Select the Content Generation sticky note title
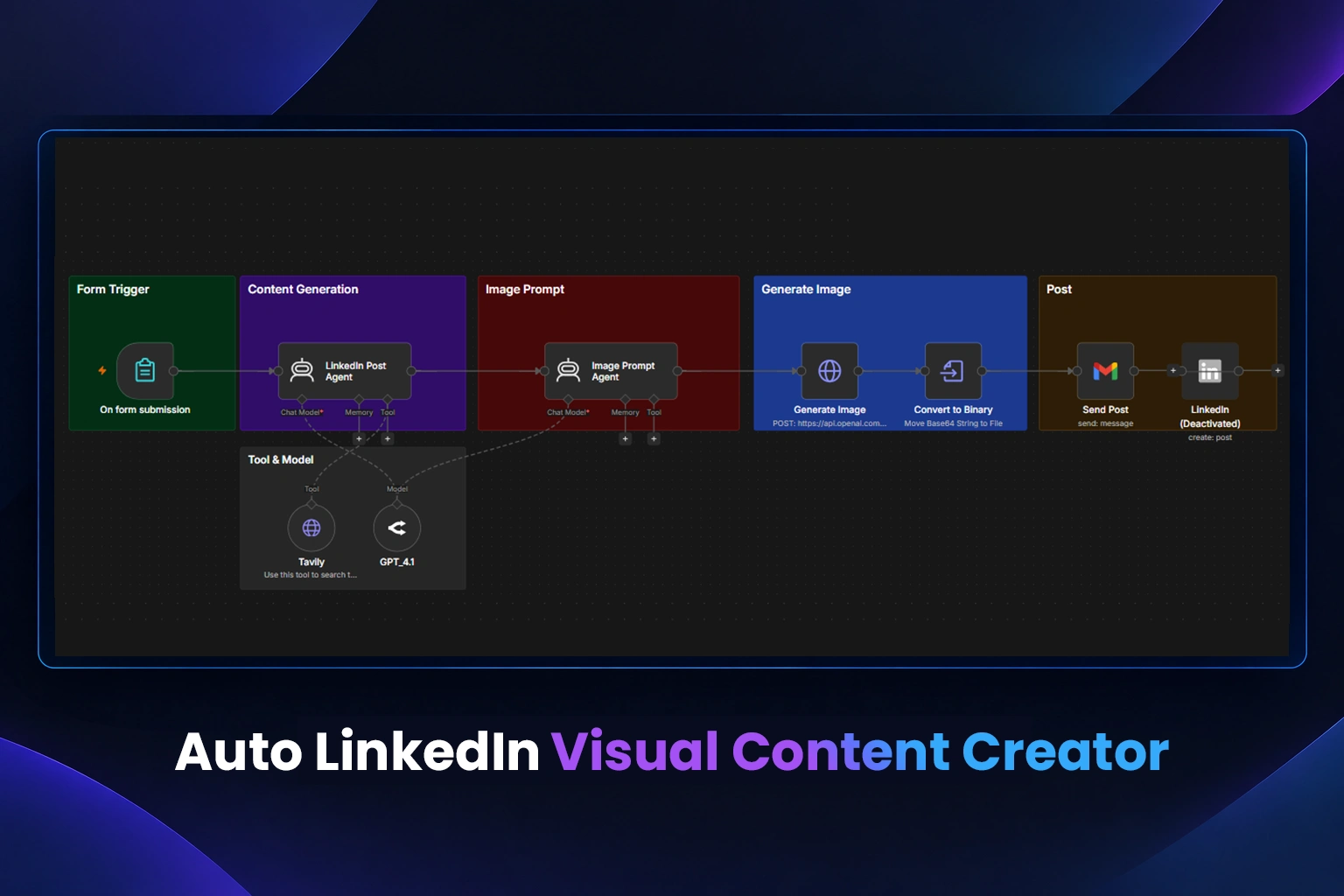Screen dimensions: 1344x896 (x=303, y=290)
